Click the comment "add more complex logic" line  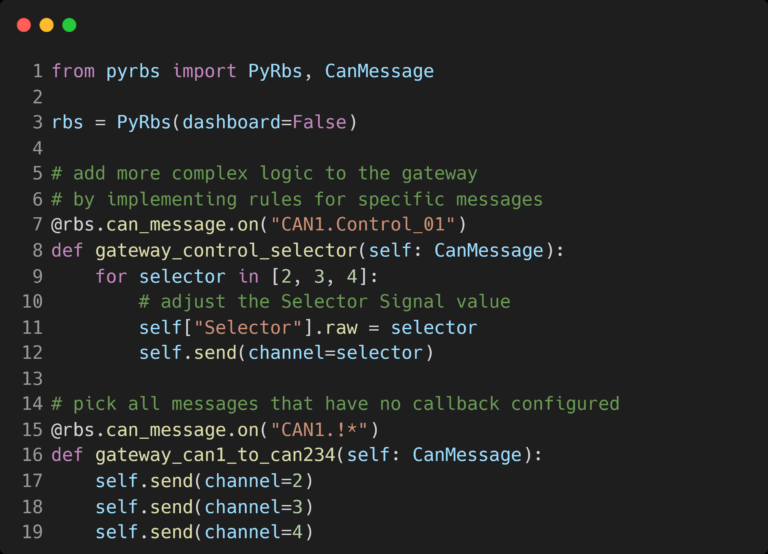pyautogui.click(x=265, y=174)
